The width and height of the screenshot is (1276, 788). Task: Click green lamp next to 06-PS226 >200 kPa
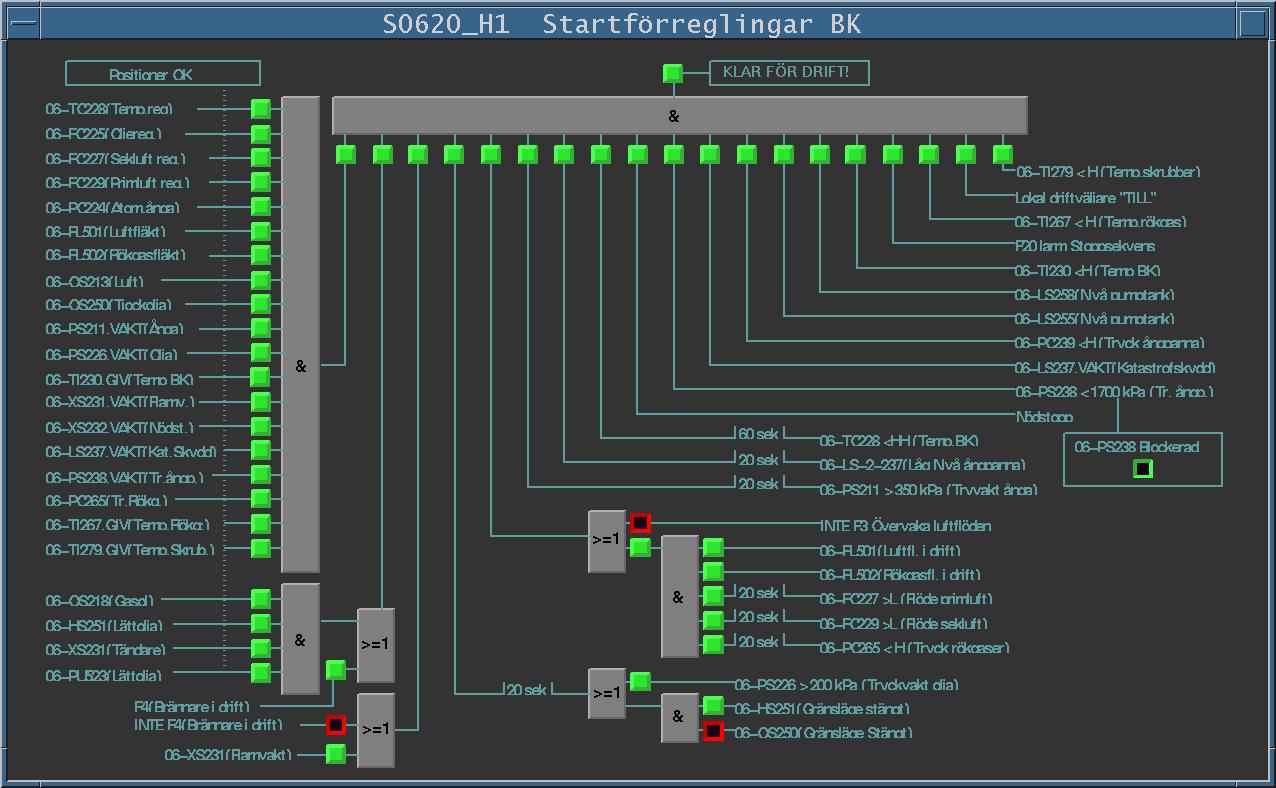coord(640,682)
